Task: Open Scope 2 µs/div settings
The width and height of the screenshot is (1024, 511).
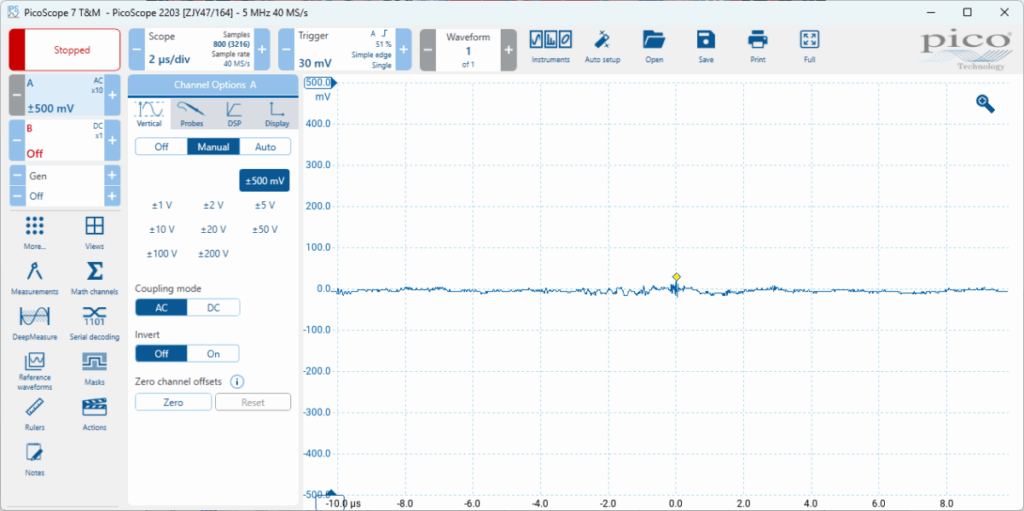Action: [x=199, y=50]
